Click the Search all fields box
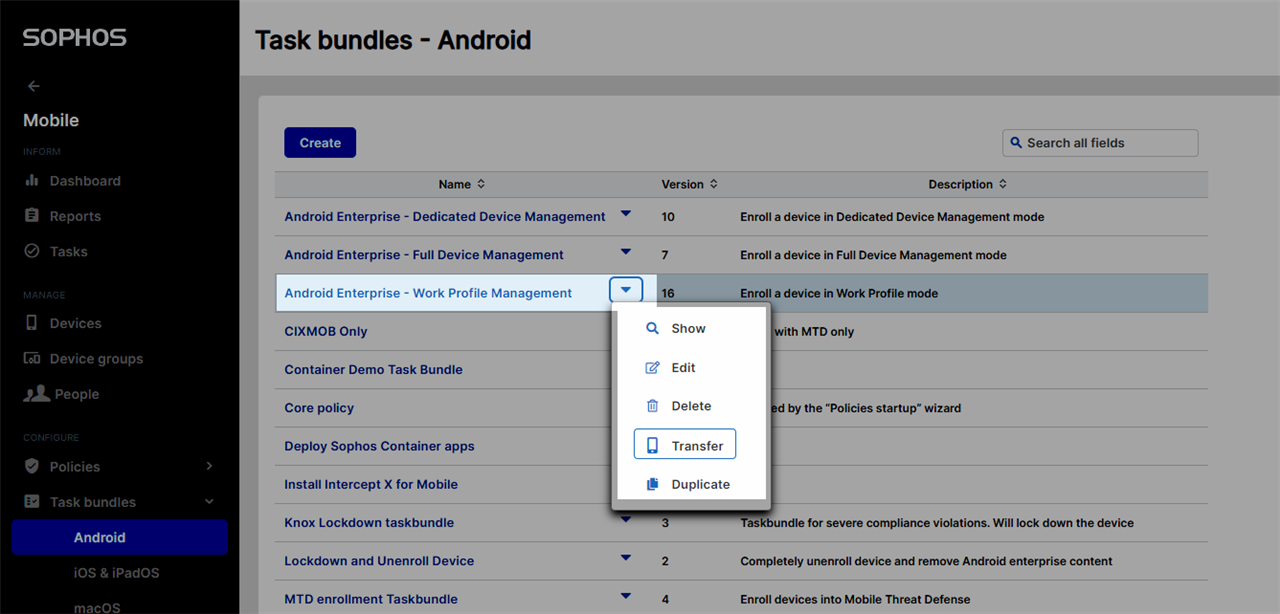 tap(1100, 143)
